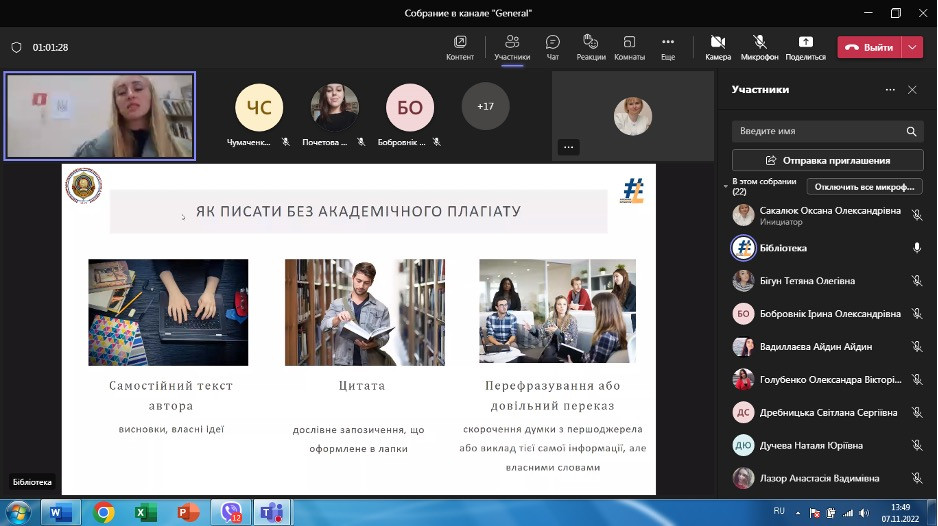This screenshot has width=938, height=526.
Task: Click 'Отправка приглашения' button
Action: click(827, 160)
